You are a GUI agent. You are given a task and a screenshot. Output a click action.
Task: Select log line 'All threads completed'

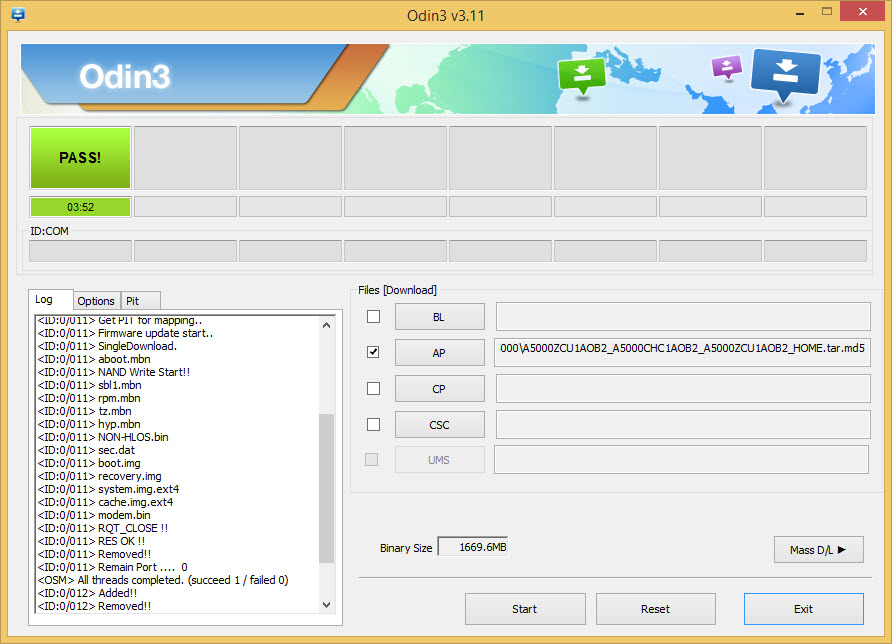tap(163, 580)
